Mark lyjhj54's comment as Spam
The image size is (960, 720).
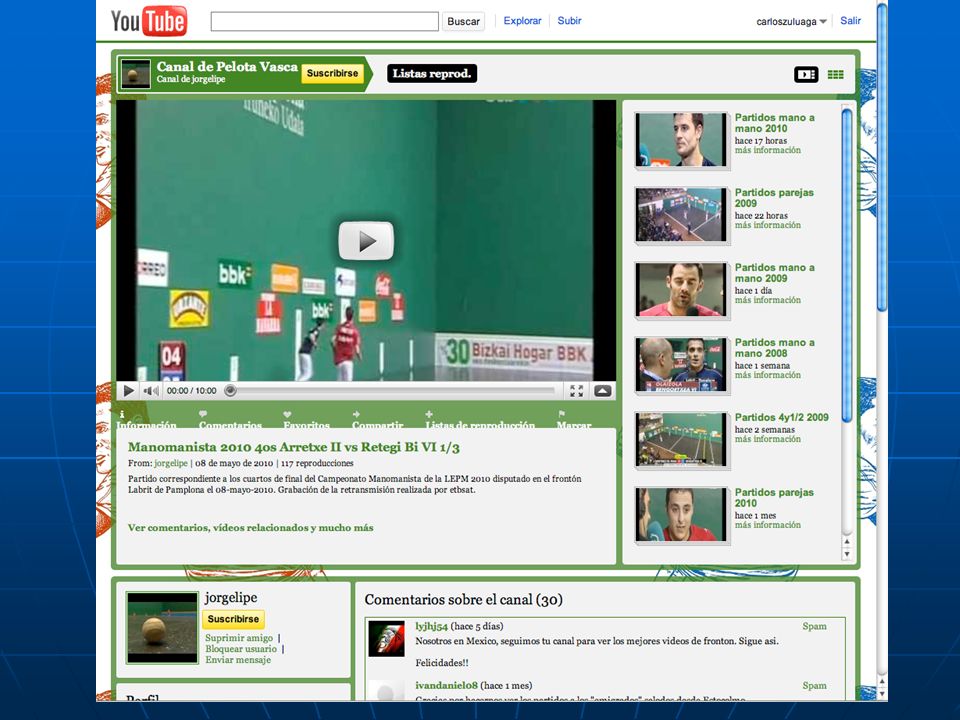pos(814,626)
